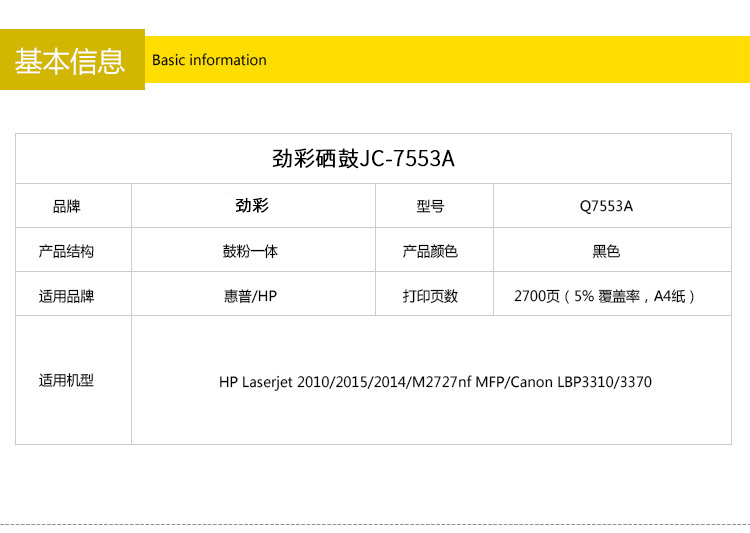Select the 惠普/HP value
The image size is (750, 533).
[x=250, y=296]
